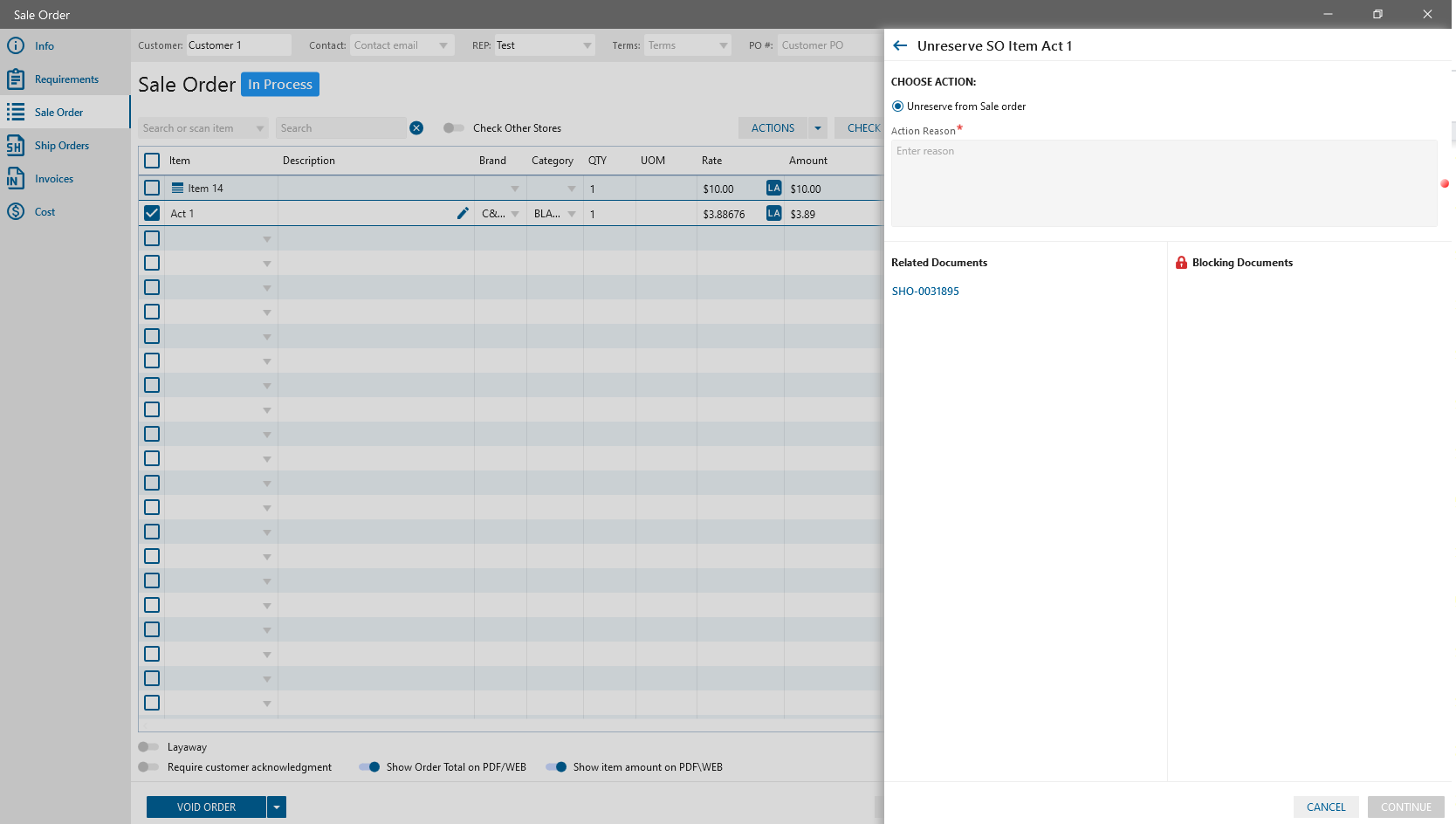
Task: Open the Terms dropdown
Action: (724, 45)
